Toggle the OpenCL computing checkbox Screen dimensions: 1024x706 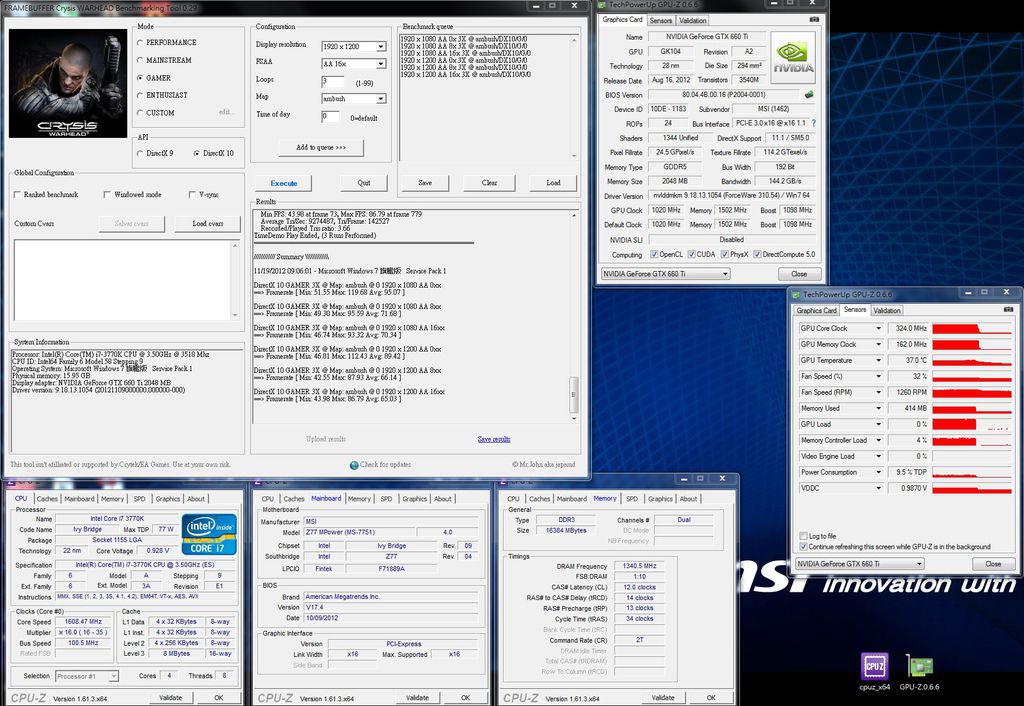point(654,255)
